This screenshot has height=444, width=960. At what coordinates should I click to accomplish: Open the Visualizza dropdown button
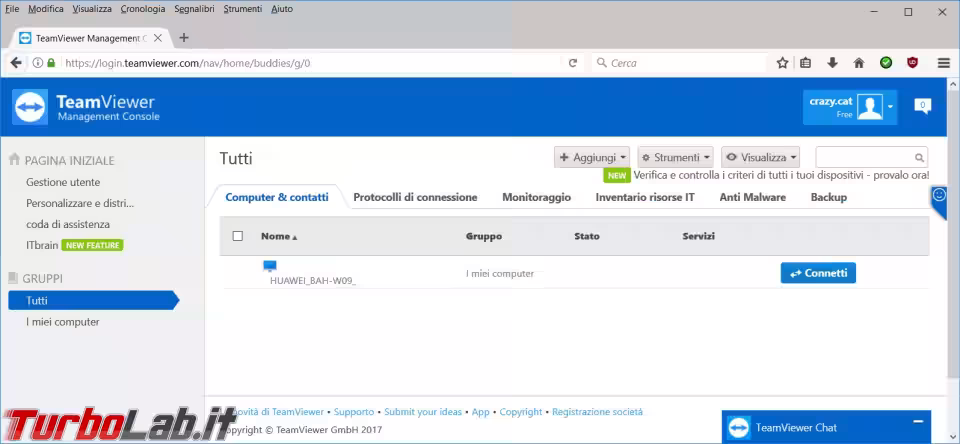coord(761,157)
